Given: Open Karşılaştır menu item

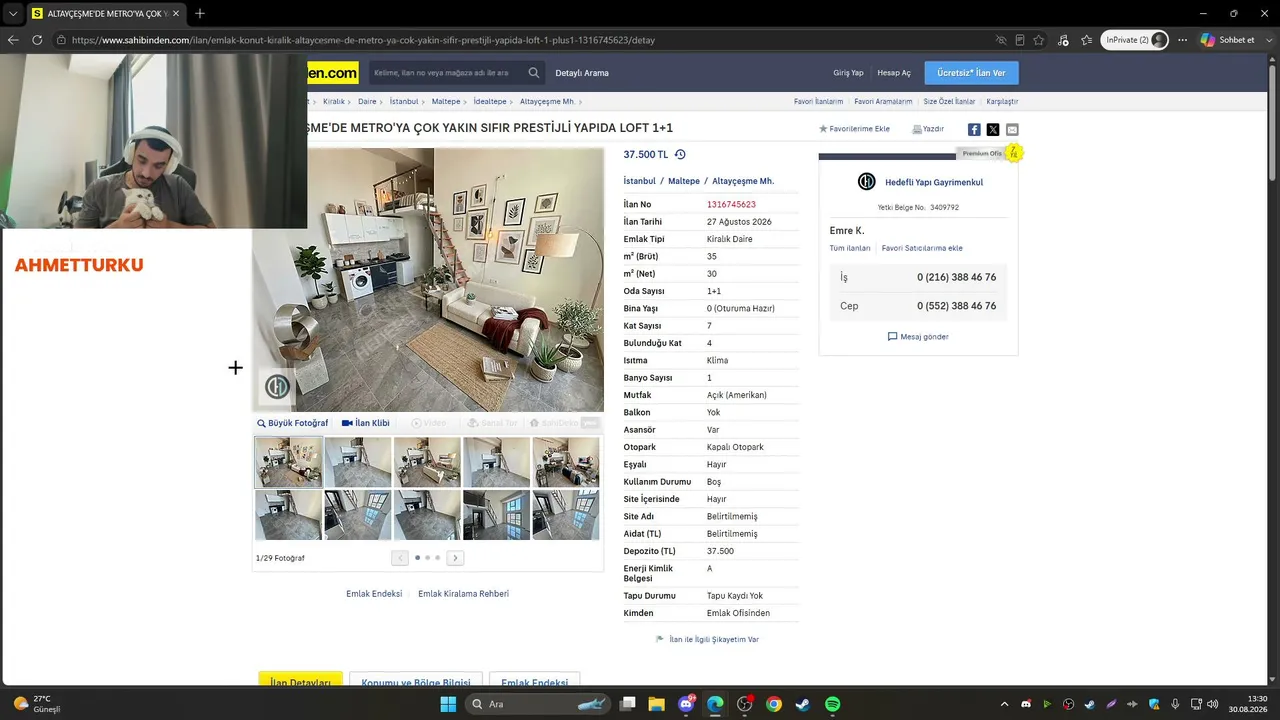Looking at the screenshot, I should coord(1002,101).
